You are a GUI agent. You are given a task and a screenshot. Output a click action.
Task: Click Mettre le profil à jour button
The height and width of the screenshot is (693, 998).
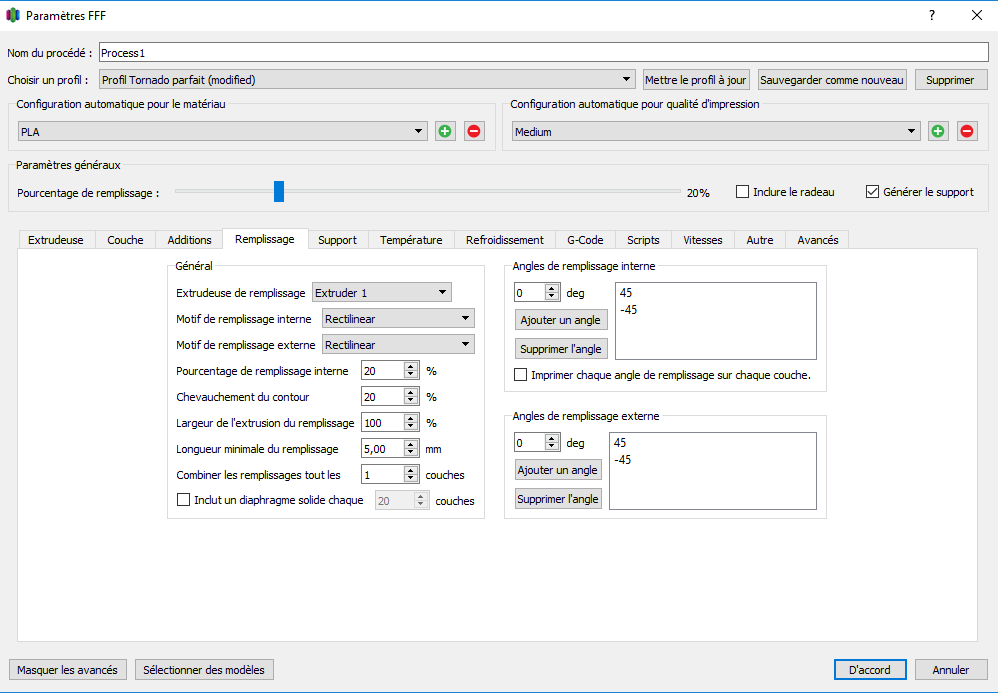[696, 80]
